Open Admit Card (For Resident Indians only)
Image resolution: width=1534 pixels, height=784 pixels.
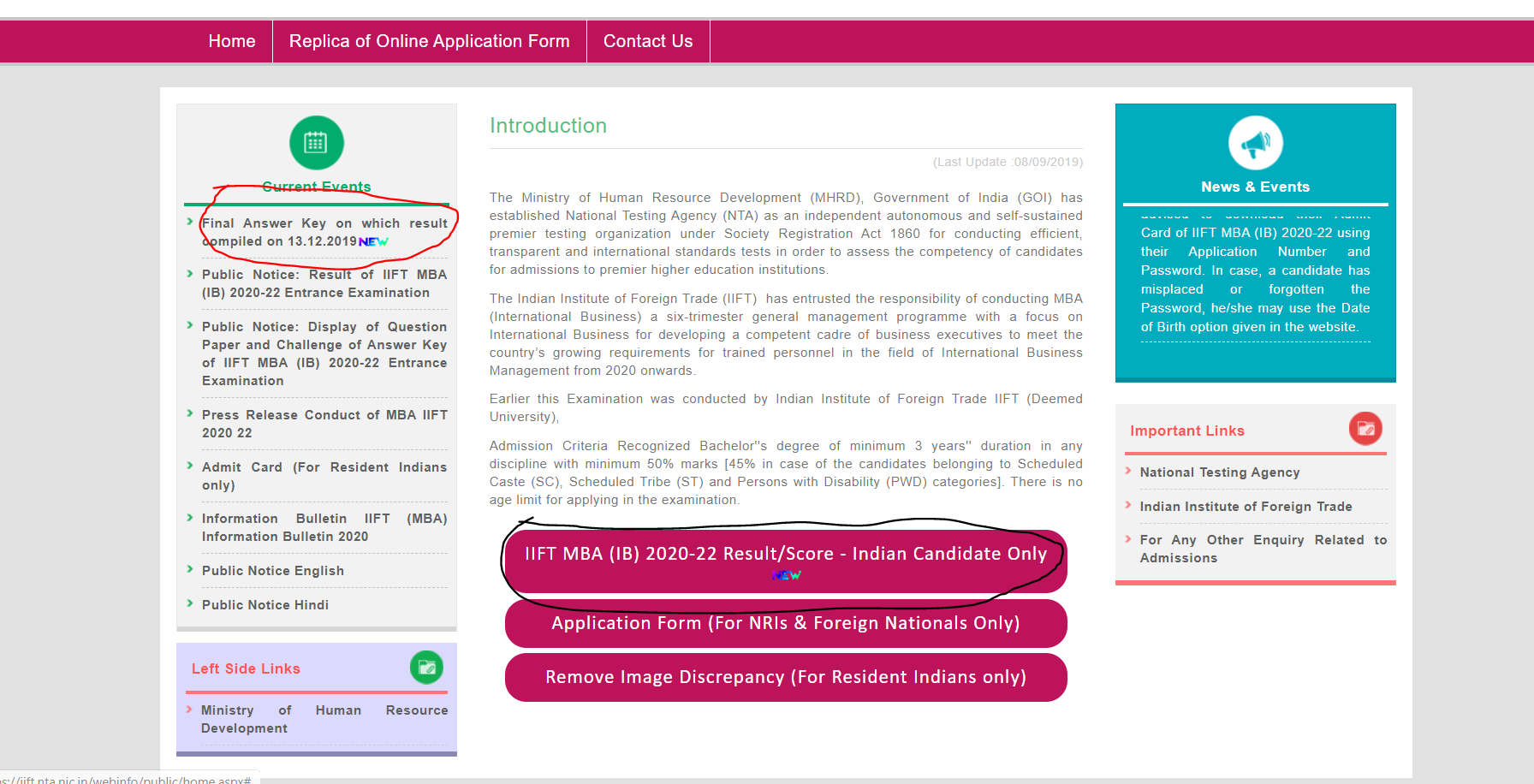click(324, 476)
